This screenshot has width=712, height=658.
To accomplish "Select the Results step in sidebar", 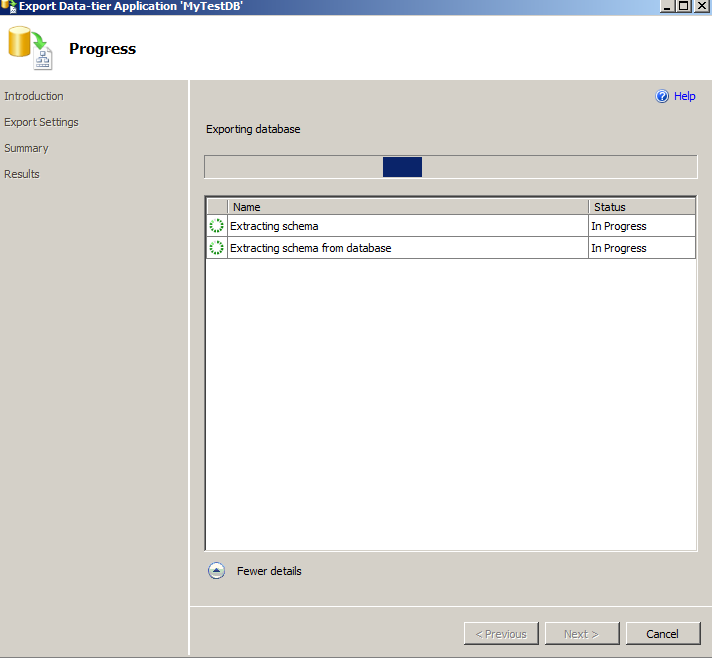I will (x=22, y=174).
